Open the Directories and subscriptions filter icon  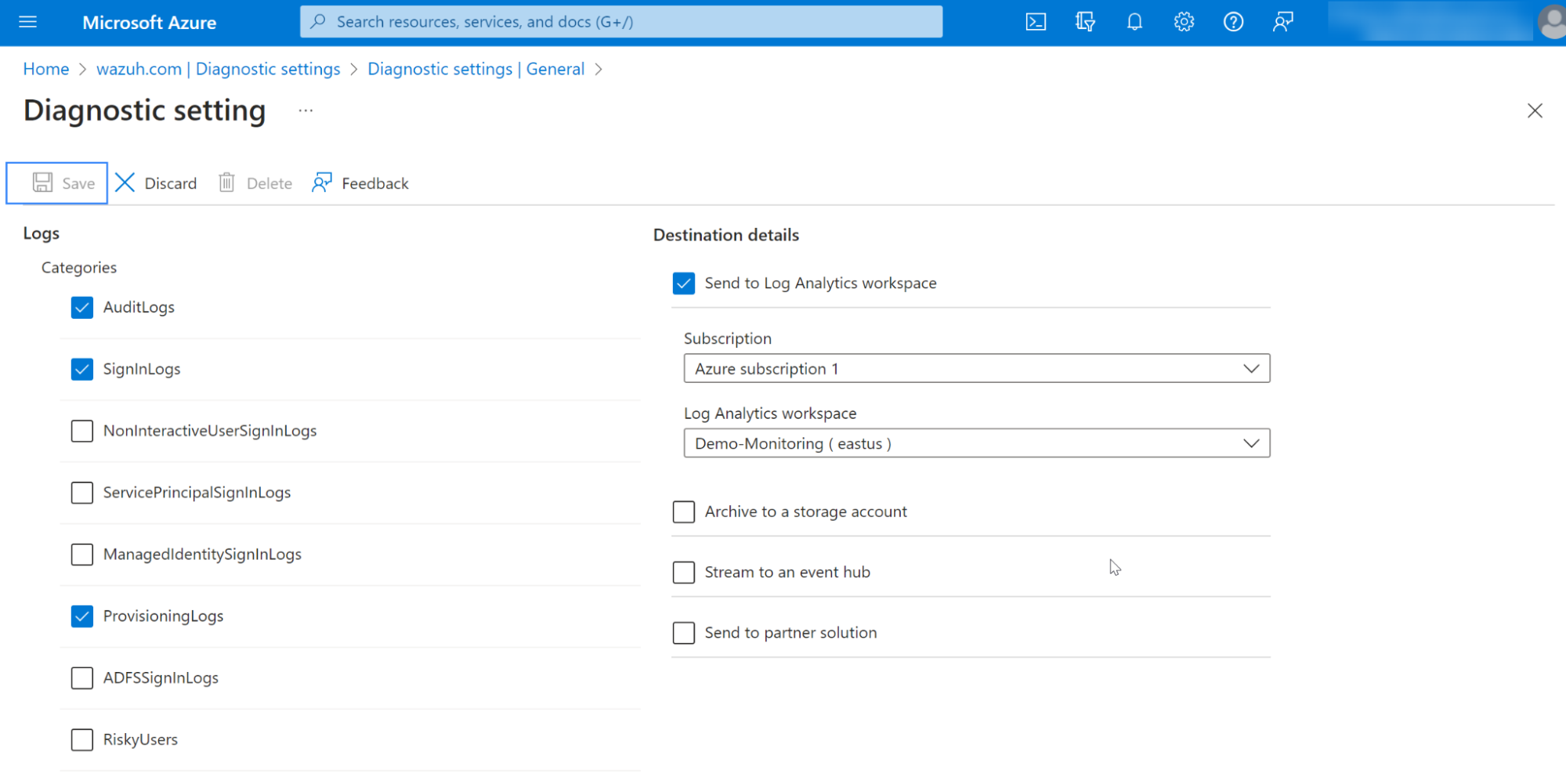tap(1085, 22)
